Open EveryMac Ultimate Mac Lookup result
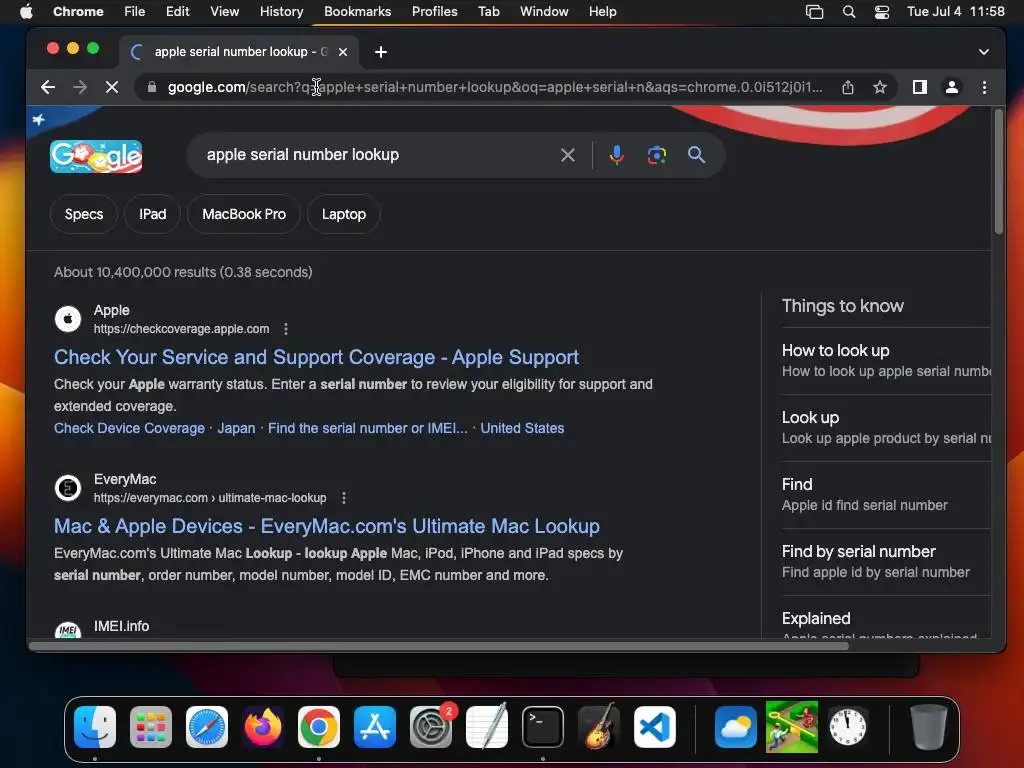This screenshot has width=1024, height=768. (x=327, y=526)
